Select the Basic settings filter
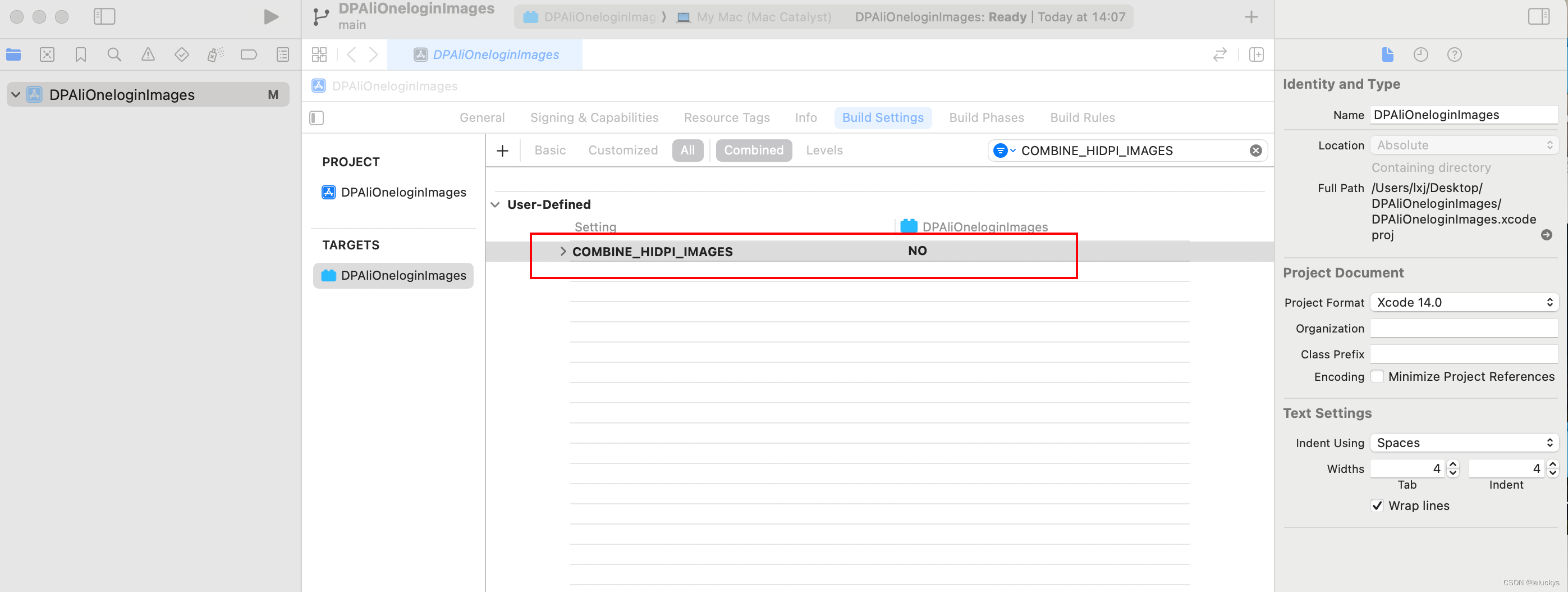 point(549,151)
